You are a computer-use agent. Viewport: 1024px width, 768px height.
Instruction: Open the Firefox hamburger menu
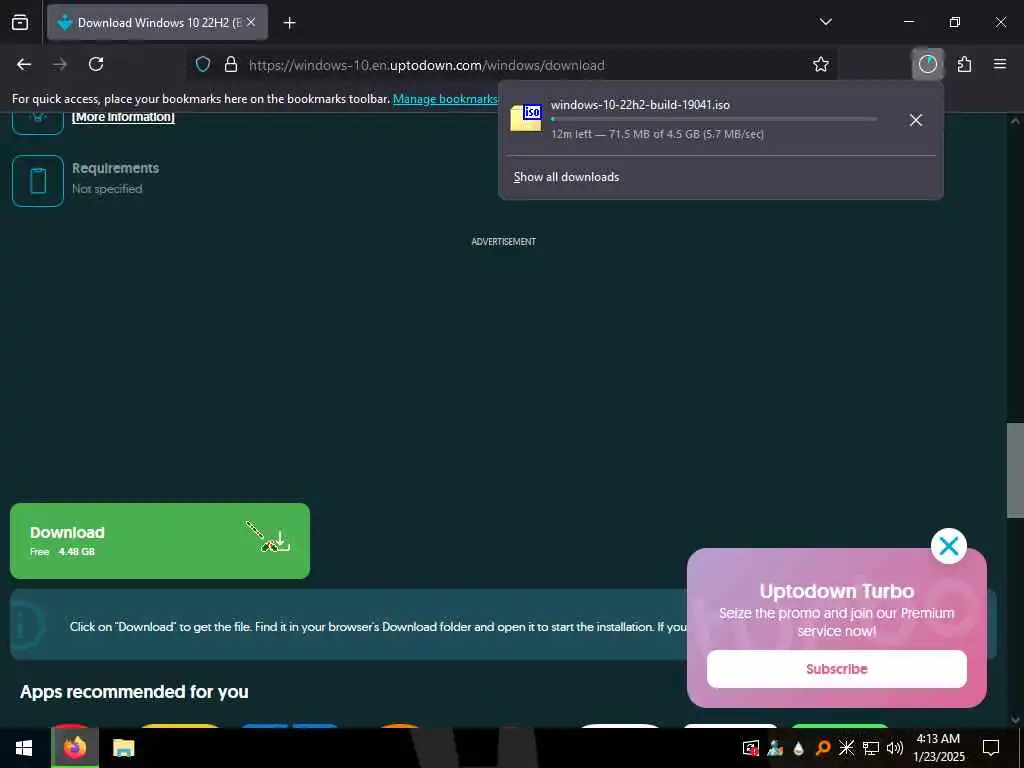tap(1000, 64)
